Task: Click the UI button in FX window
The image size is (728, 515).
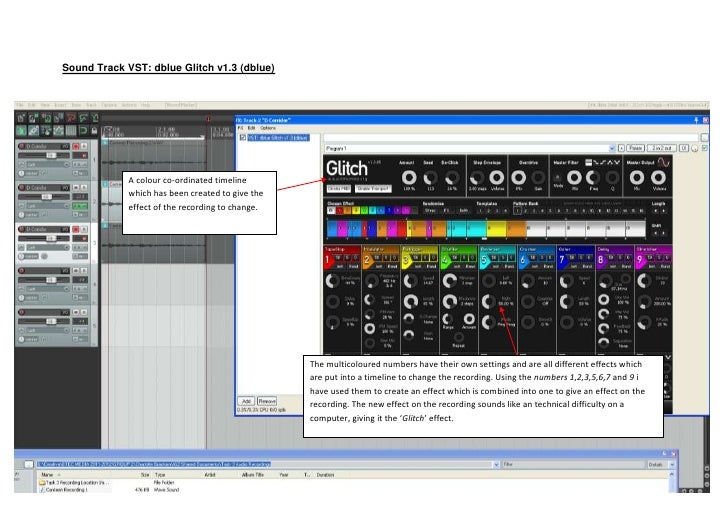Action: pyautogui.click(x=684, y=148)
